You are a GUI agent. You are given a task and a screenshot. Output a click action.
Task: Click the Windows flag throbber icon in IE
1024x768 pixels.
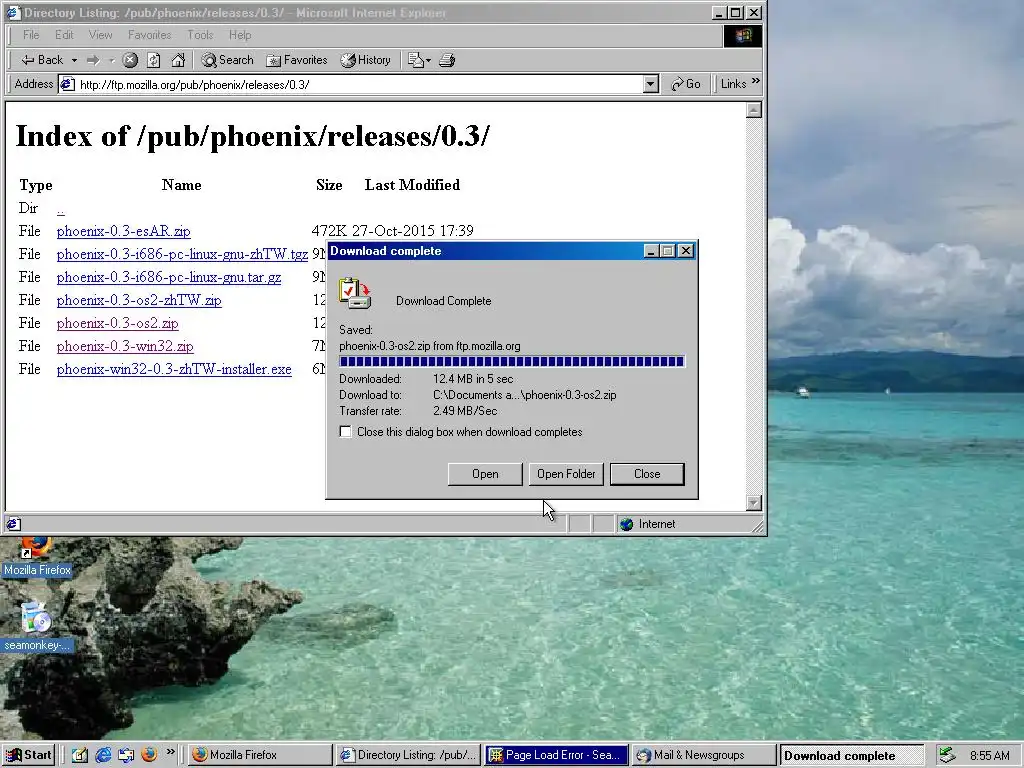pyautogui.click(x=743, y=35)
